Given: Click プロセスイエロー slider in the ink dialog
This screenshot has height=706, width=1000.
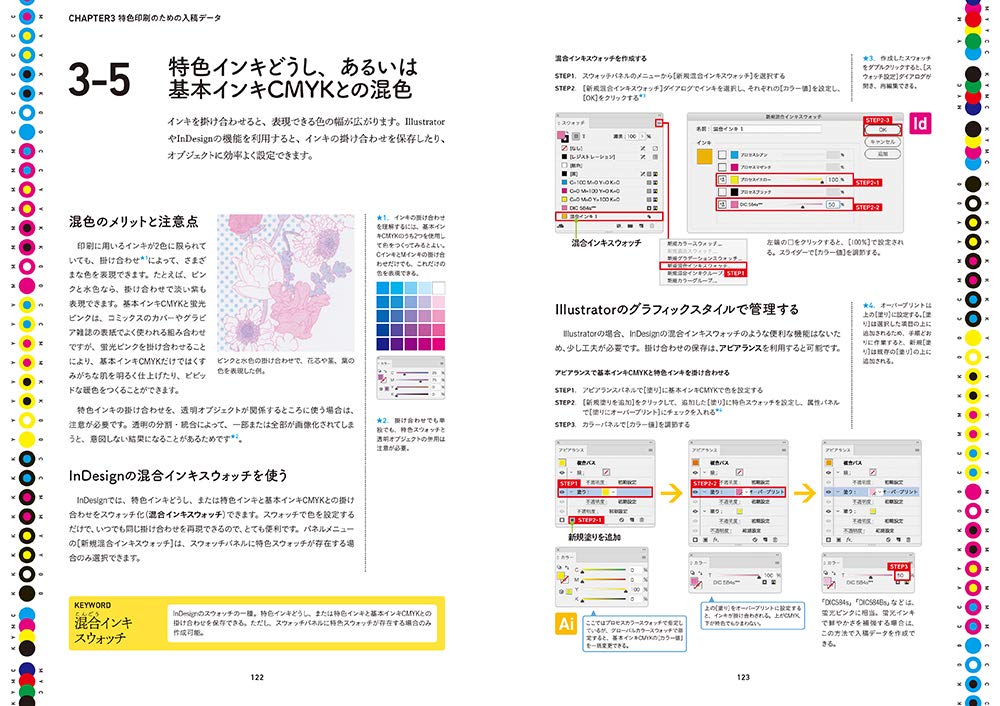Looking at the screenshot, I should (x=804, y=179).
